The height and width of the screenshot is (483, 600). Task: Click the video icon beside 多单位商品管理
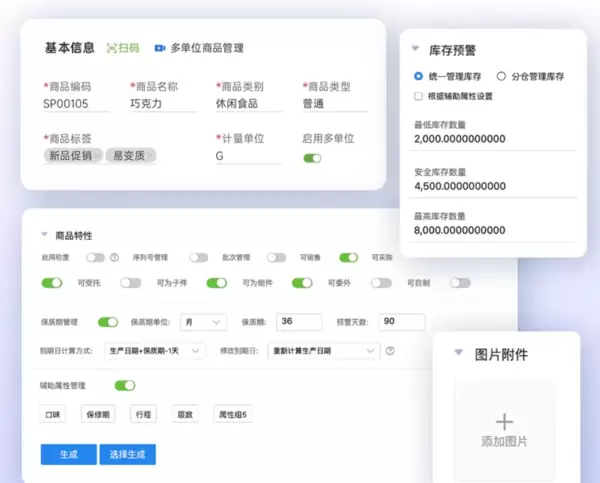(x=159, y=48)
